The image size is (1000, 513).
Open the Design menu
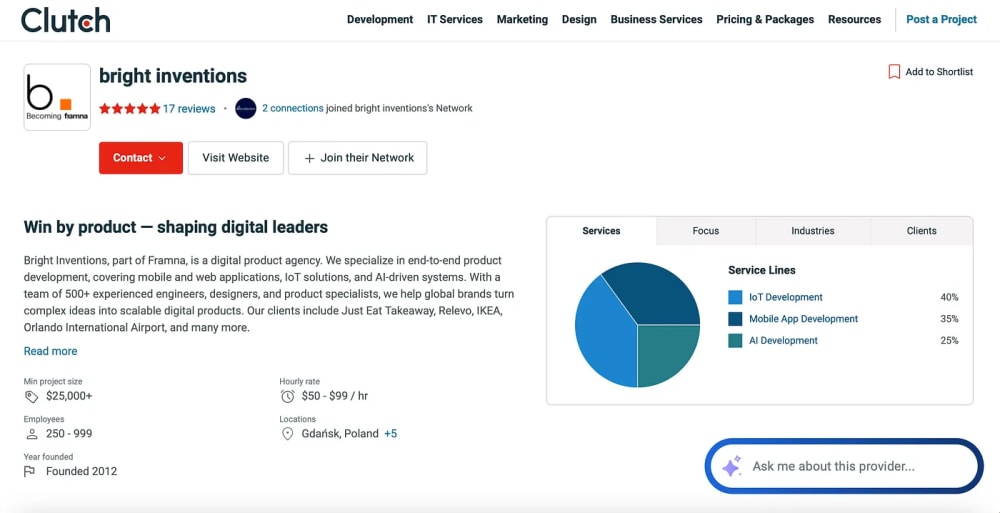[579, 20]
